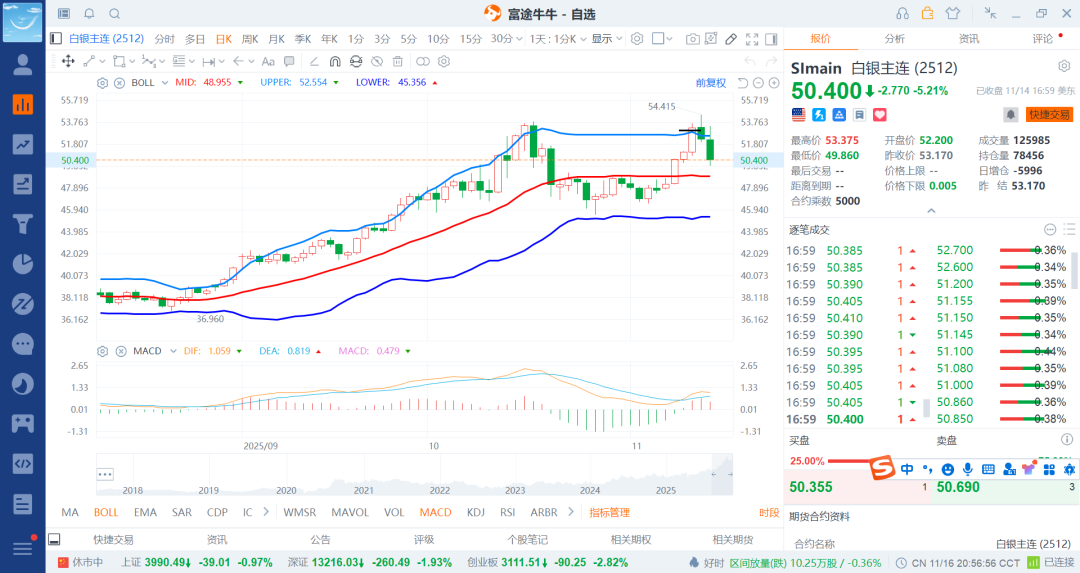1080x573 pixels.
Task: Expand the MACD indicator dropdown arrow
Action: [173, 351]
